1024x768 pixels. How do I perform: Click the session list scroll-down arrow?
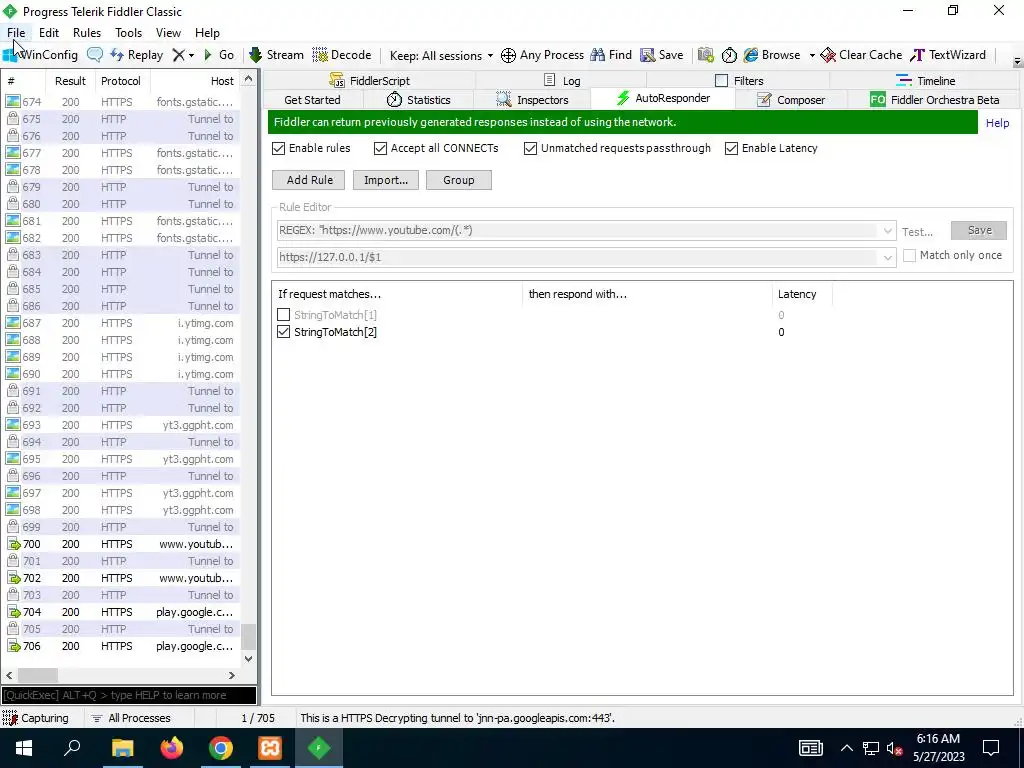pyautogui.click(x=248, y=658)
